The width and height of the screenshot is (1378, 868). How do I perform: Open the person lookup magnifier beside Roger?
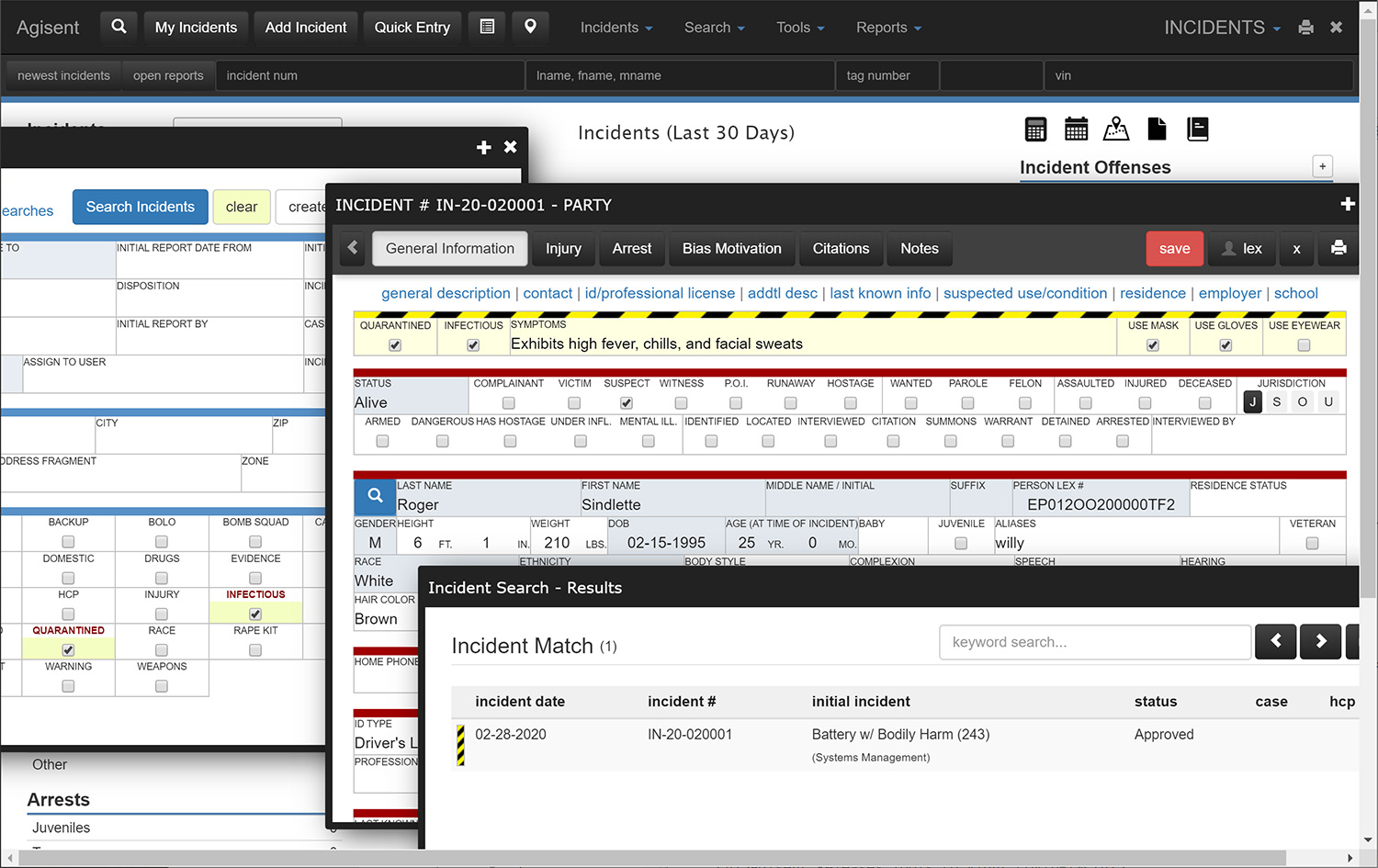point(374,496)
